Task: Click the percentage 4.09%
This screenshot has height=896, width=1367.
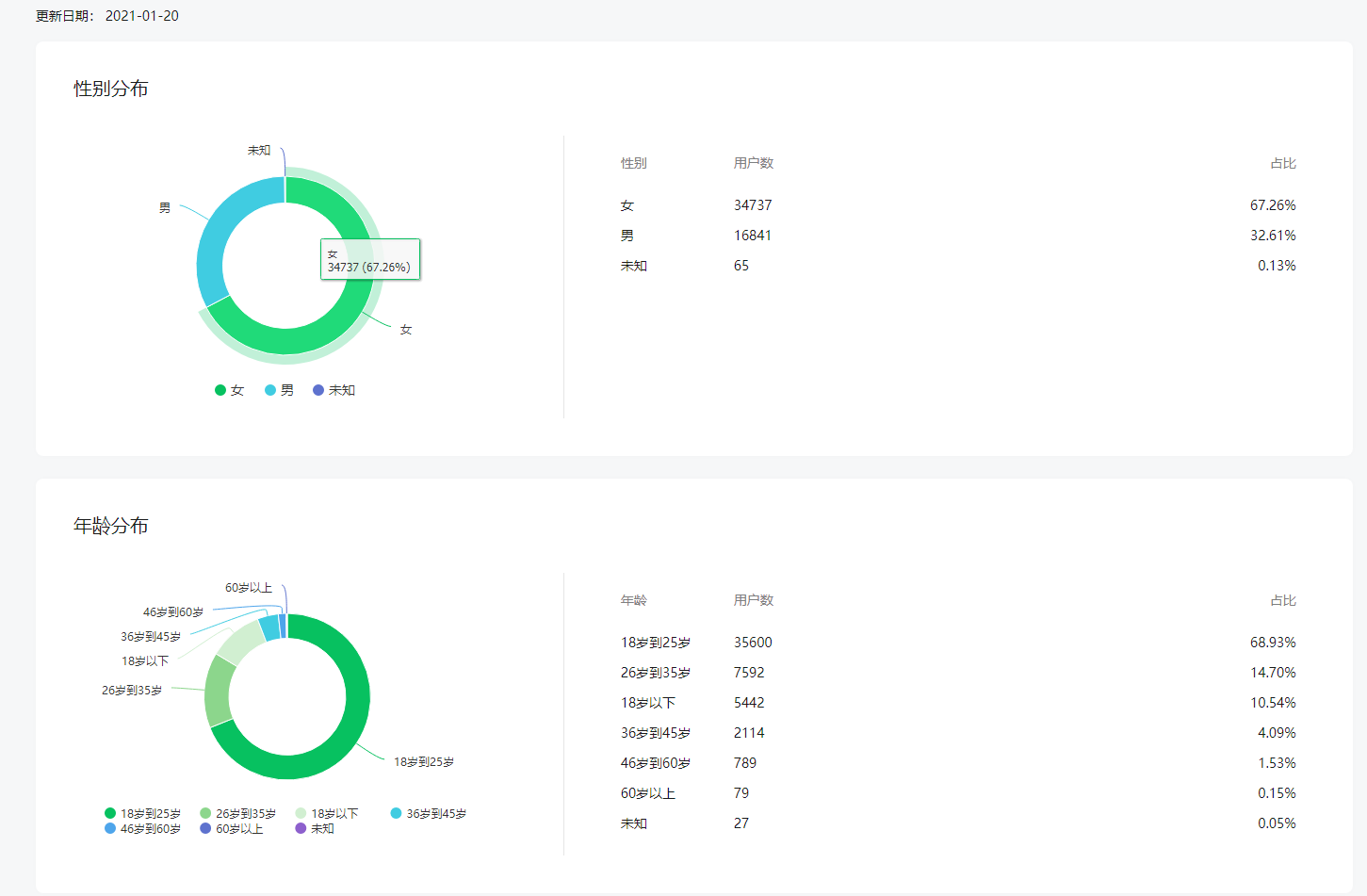Action: (1277, 733)
